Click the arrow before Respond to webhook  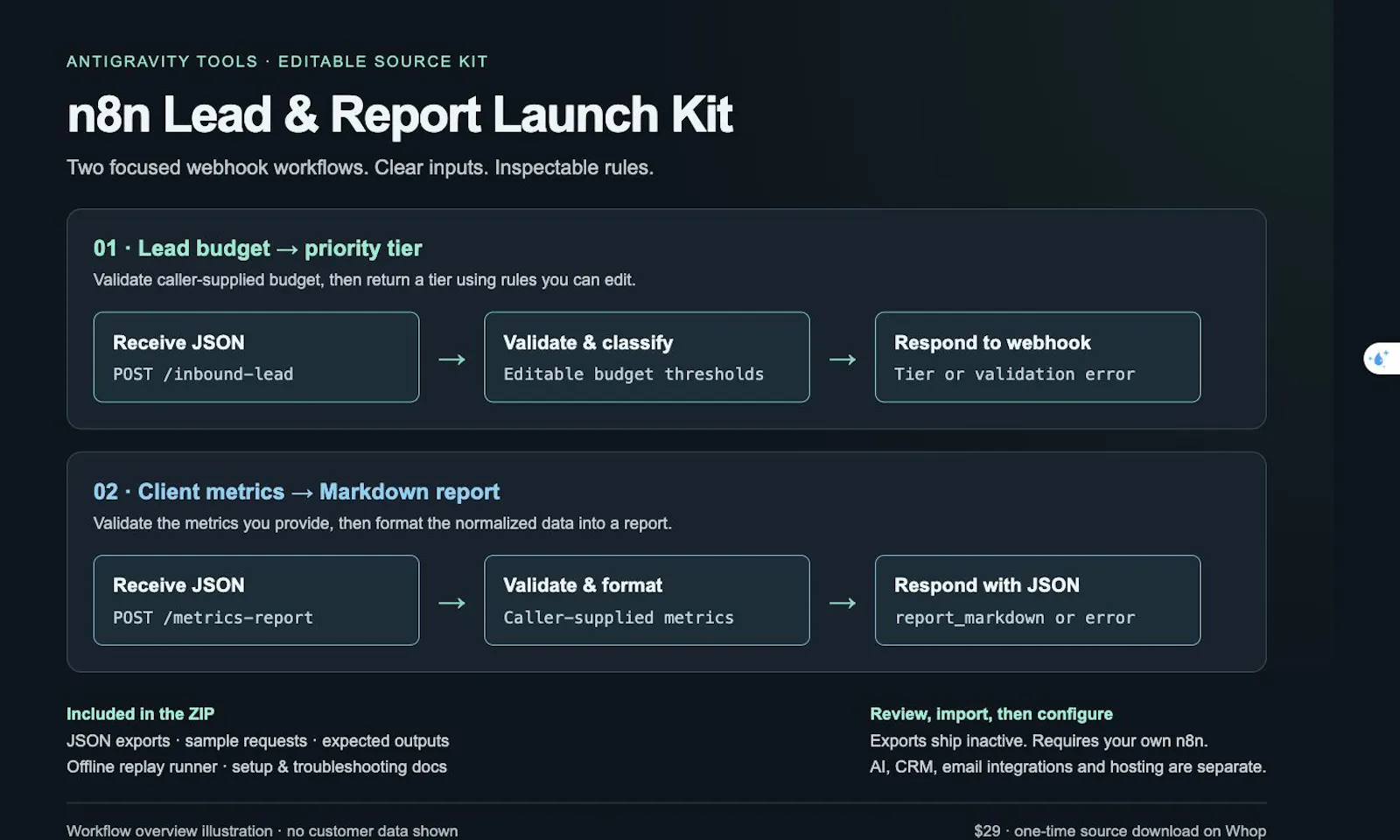[x=843, y=360]
